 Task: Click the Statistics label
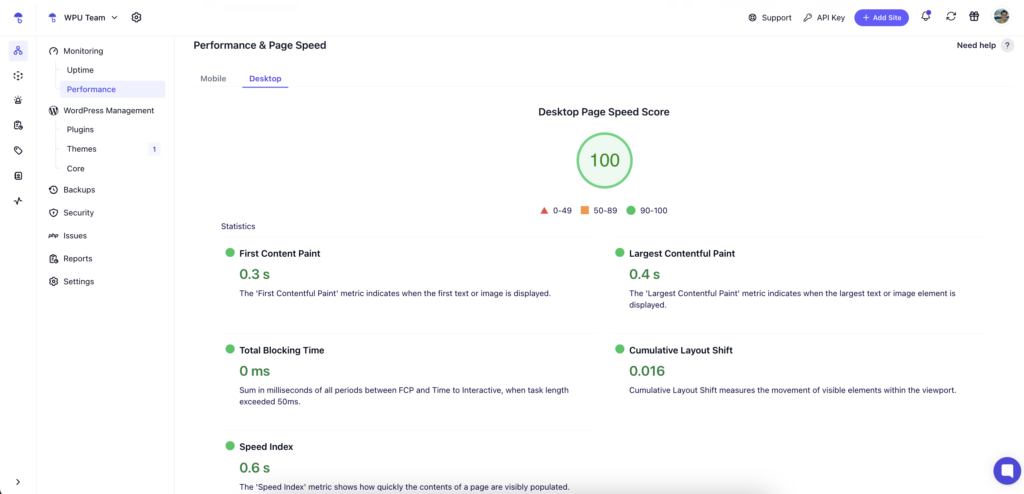(x=238, y=226)
